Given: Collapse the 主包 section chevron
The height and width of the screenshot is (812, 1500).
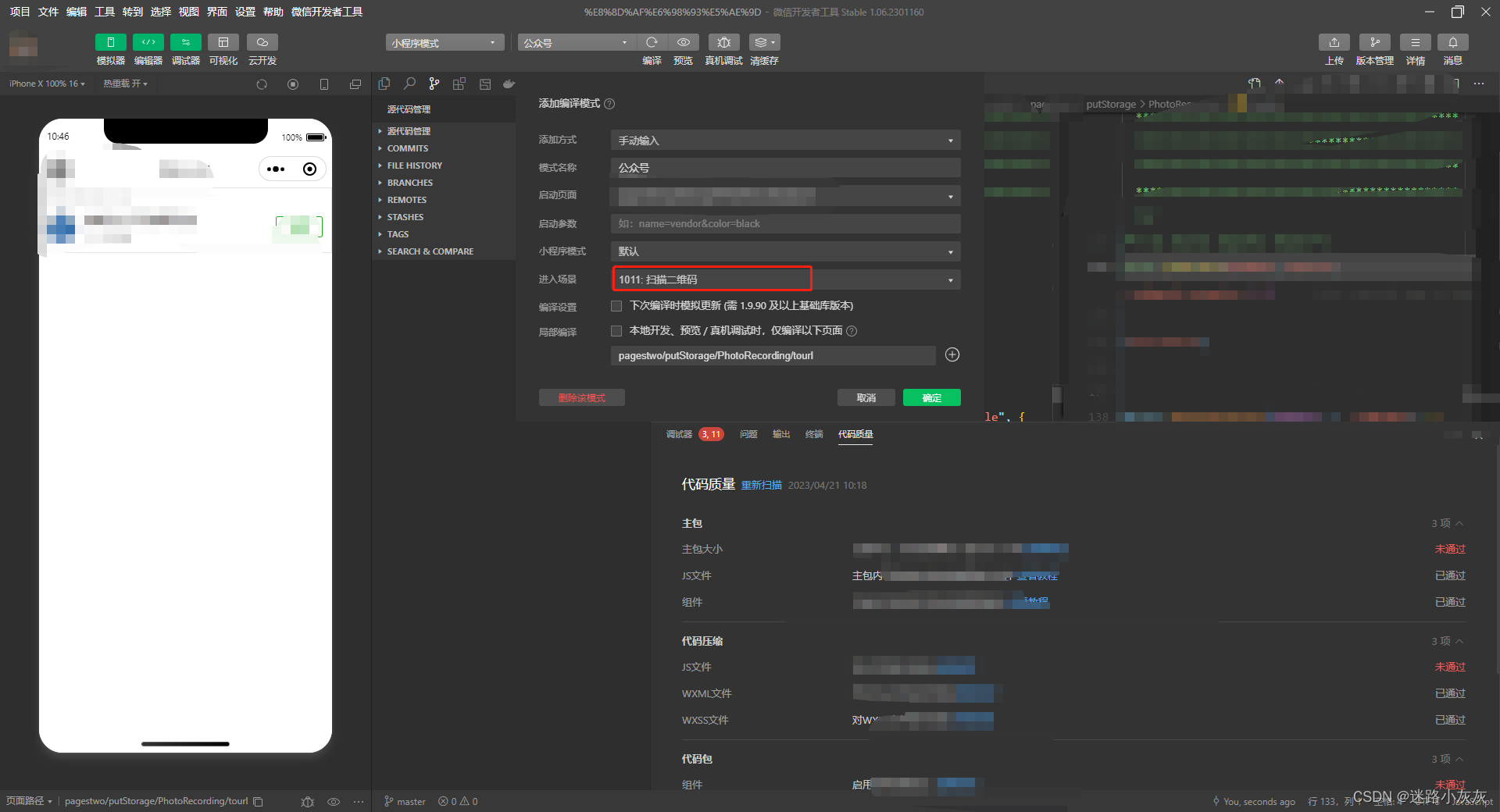Looking at the screenshot, I should (1459, 523).
